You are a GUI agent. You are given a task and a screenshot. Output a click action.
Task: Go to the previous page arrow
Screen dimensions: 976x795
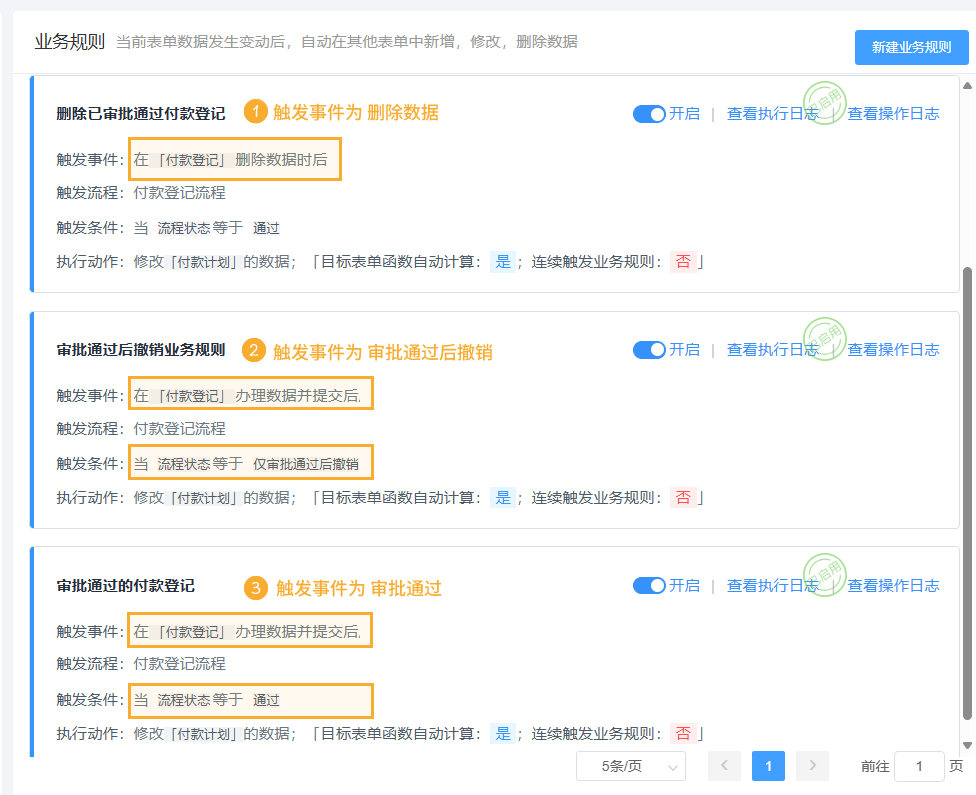[724, 766]
